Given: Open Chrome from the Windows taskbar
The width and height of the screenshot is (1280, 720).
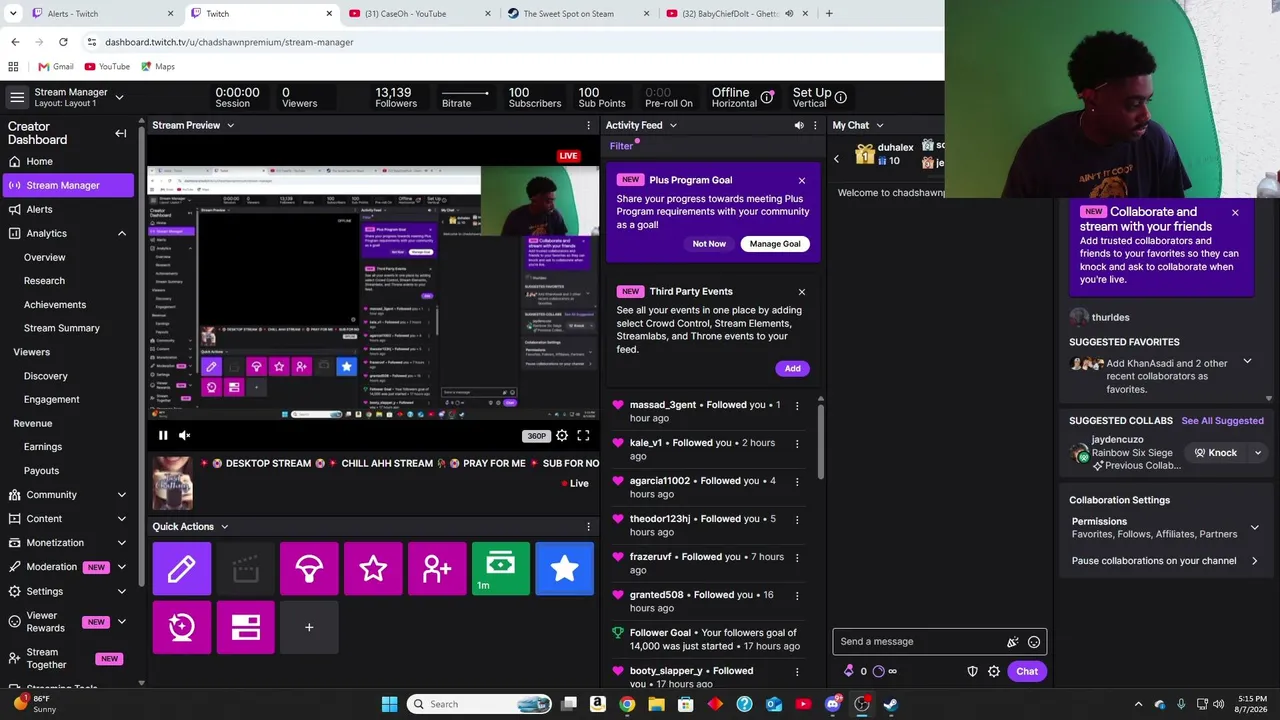Looking at the screenshot, I should point(626,704).
